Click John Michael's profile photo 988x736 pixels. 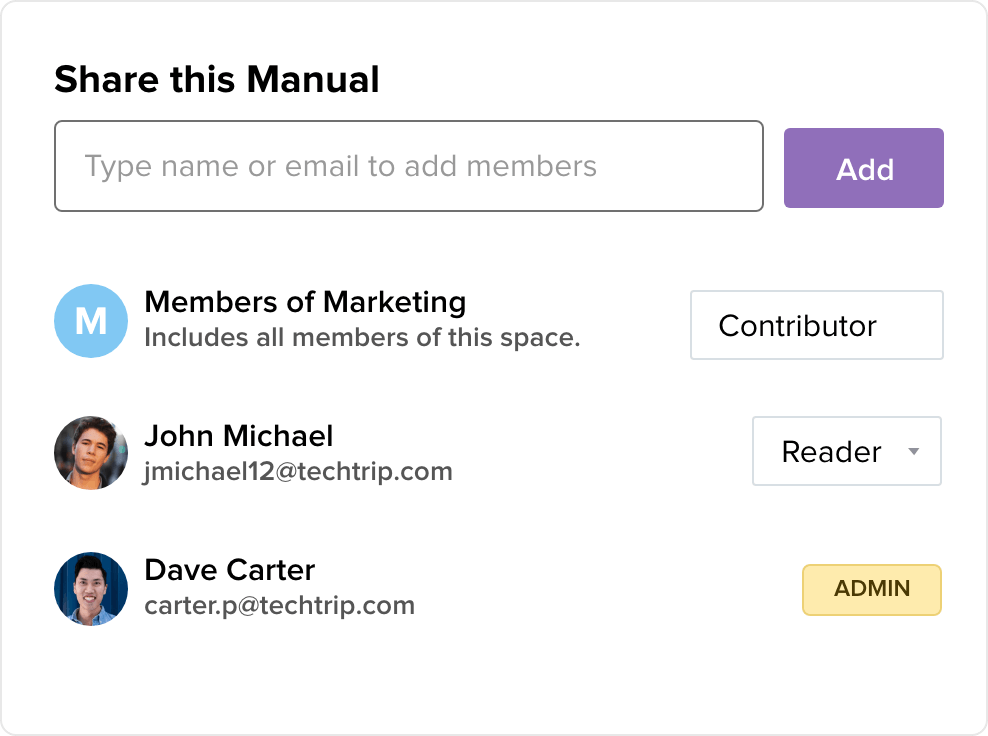pyautogui.click(x=91, y=453)
